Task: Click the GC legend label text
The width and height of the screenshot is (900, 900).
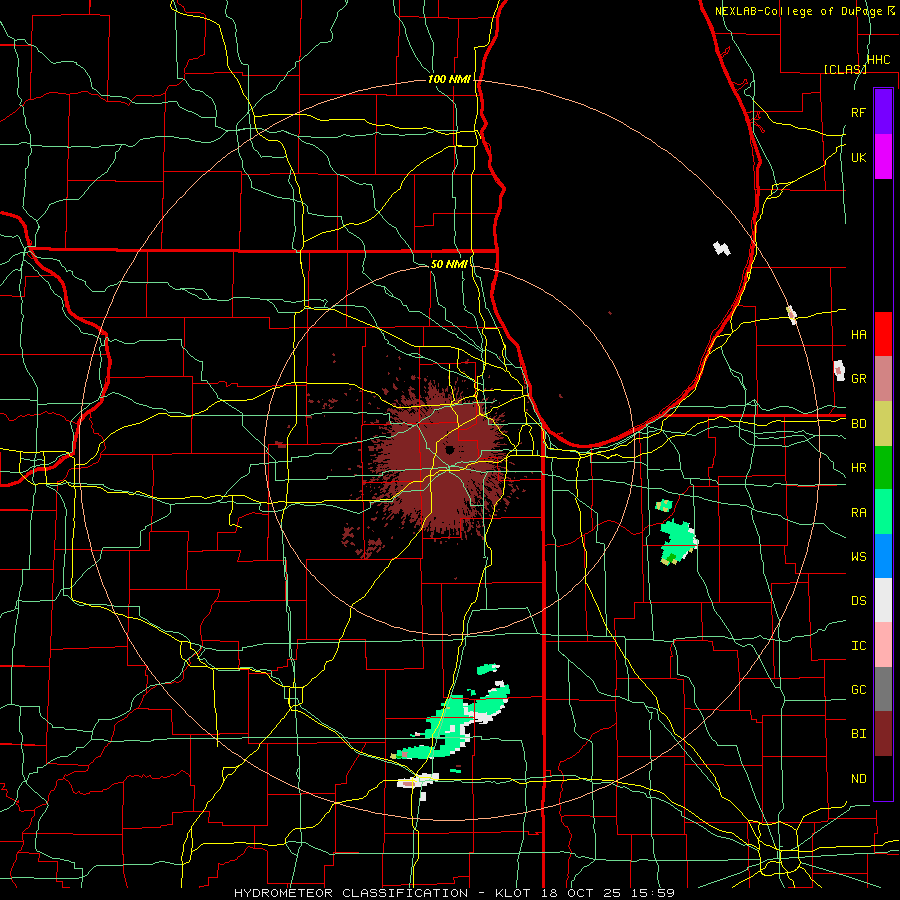Action: tap(859, 689)
